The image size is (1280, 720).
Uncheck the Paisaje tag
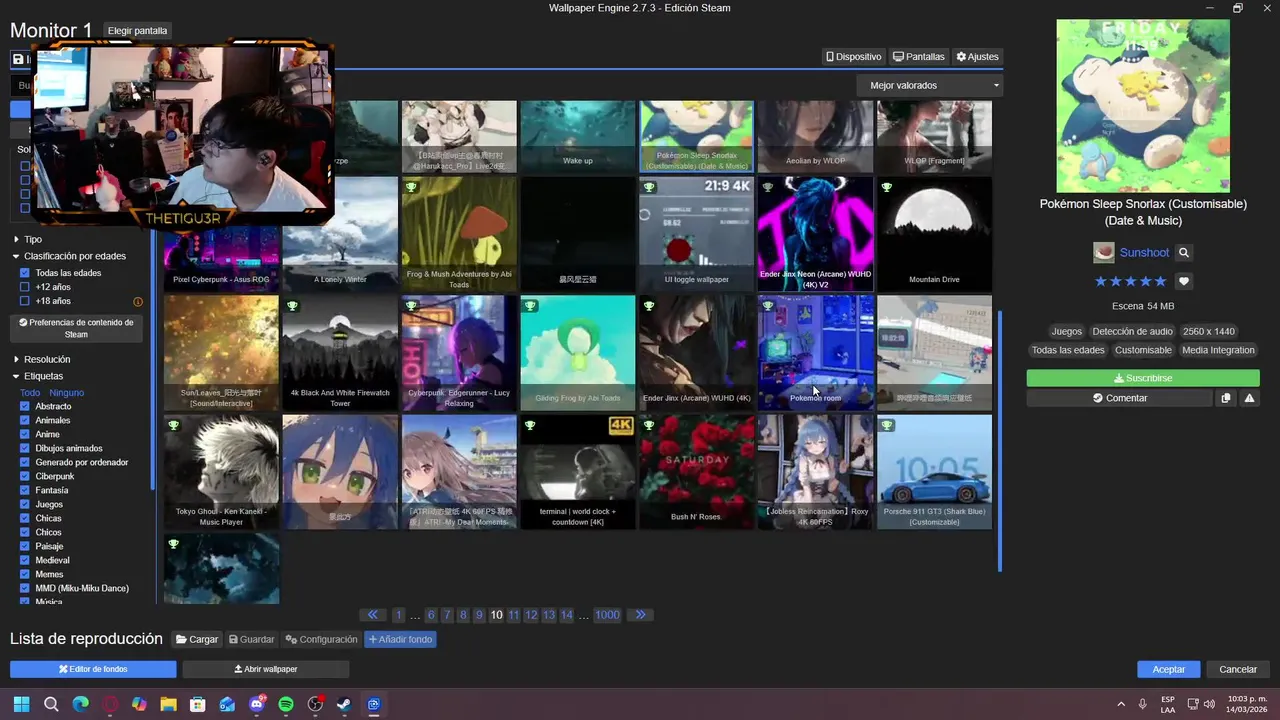(25, 546)
